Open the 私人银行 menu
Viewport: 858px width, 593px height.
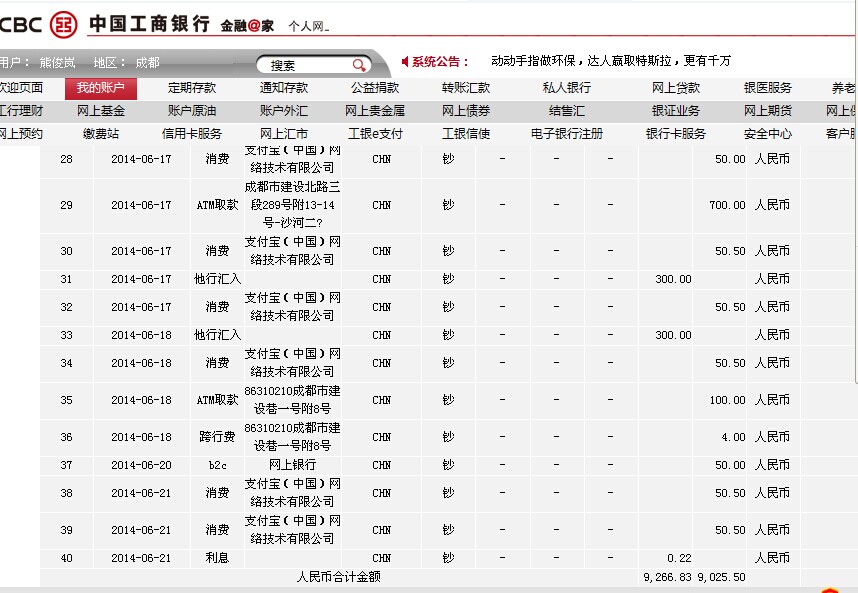click(566, 88)
